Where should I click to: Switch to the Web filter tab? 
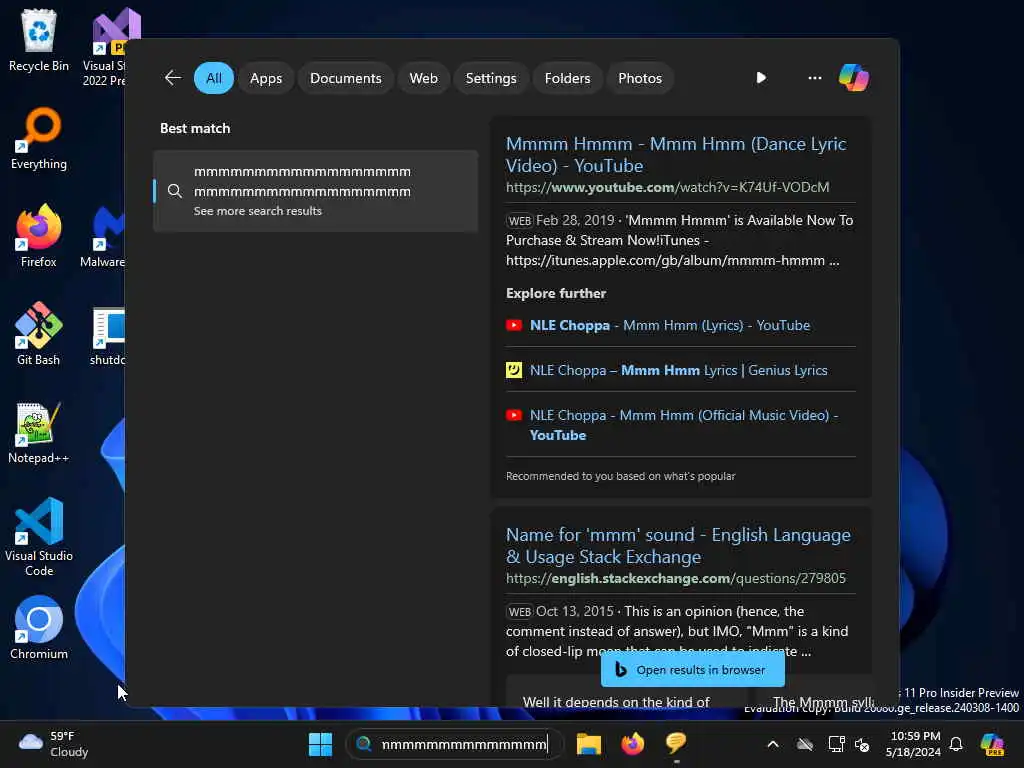pos(423,78)
